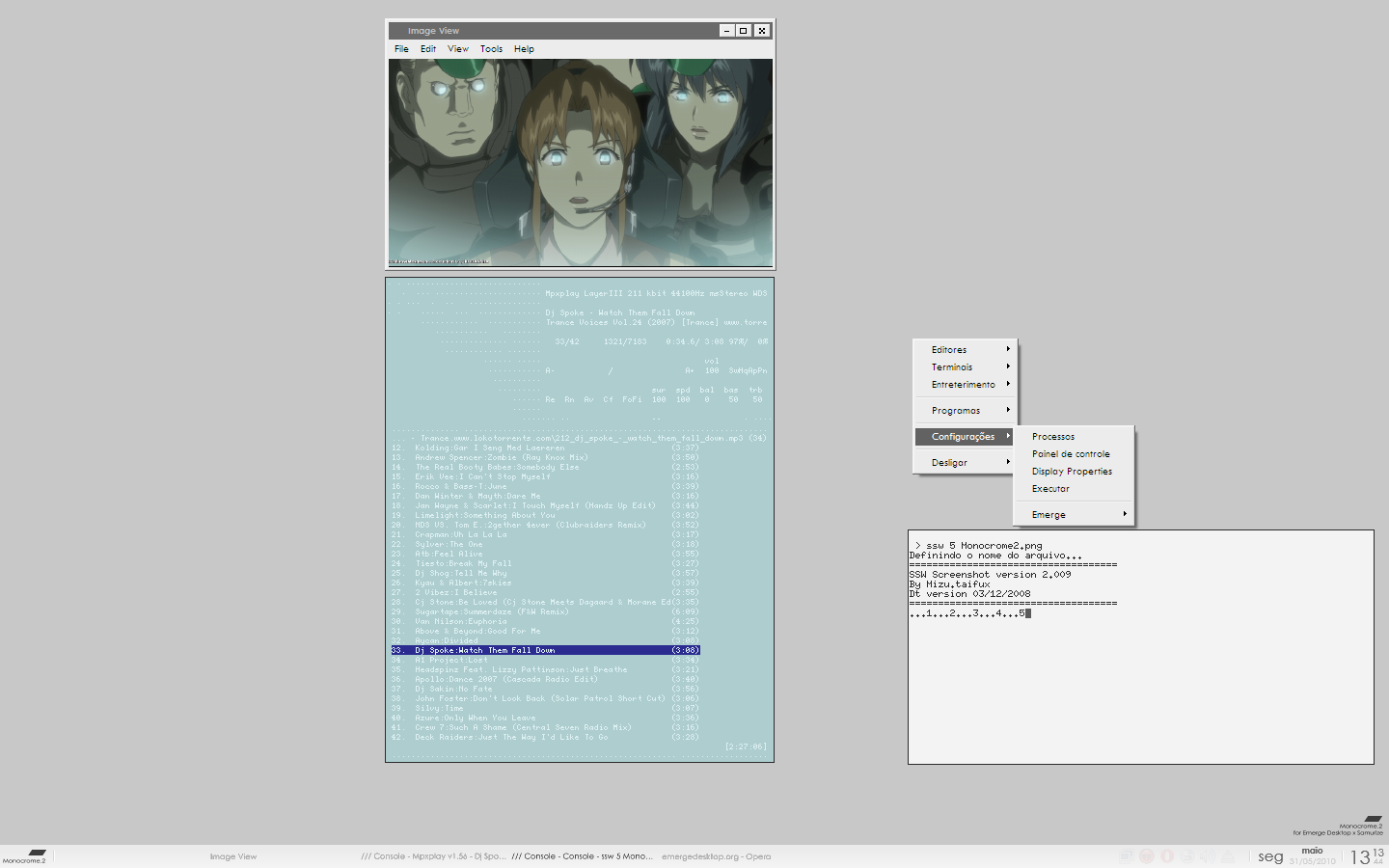Screen dimensions: 1389x868
Task: Select track 16 Rocco & Bass-T:June
Action: (545, 486)
